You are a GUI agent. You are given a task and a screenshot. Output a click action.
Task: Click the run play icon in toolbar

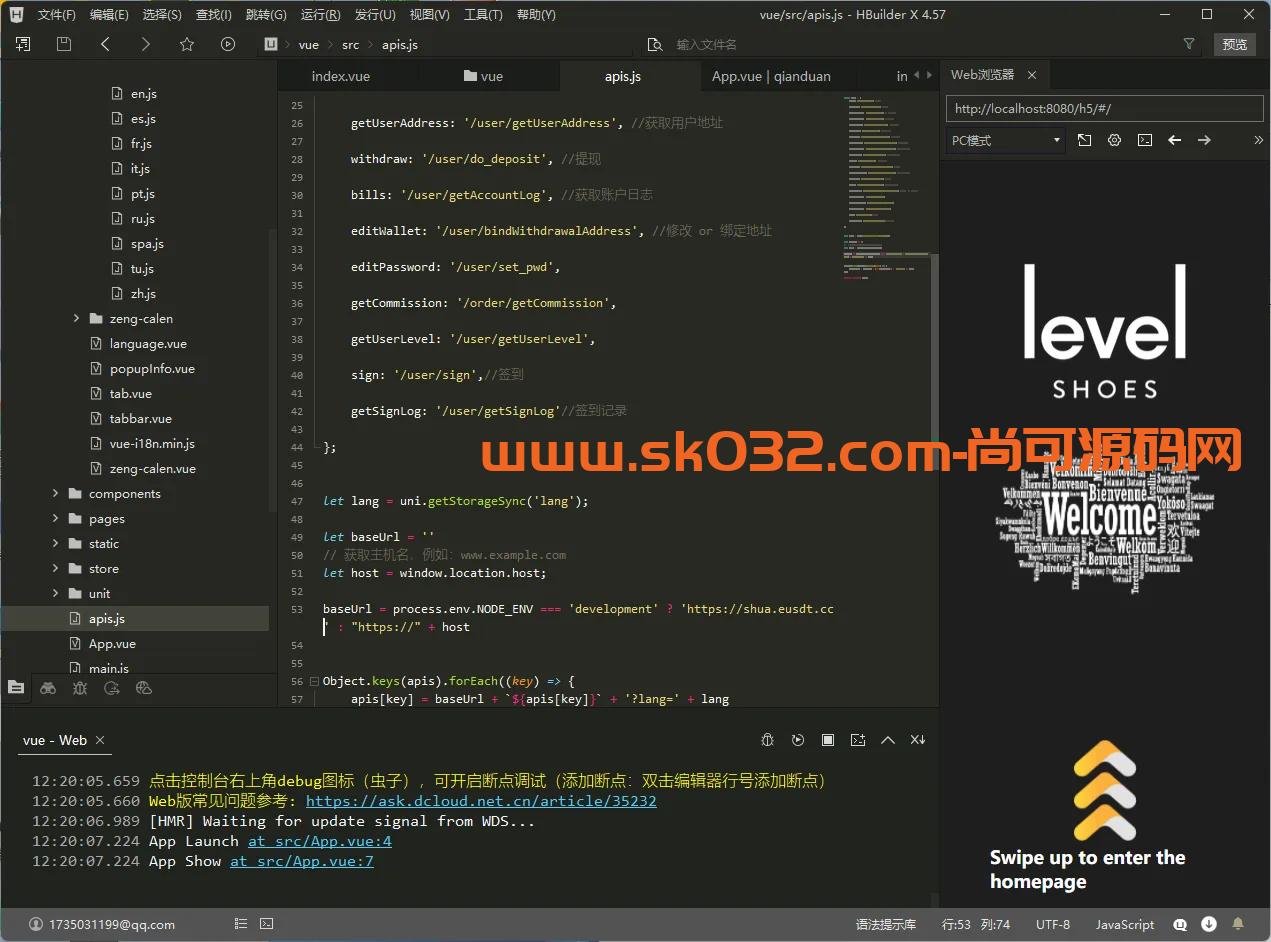point(228,44)
